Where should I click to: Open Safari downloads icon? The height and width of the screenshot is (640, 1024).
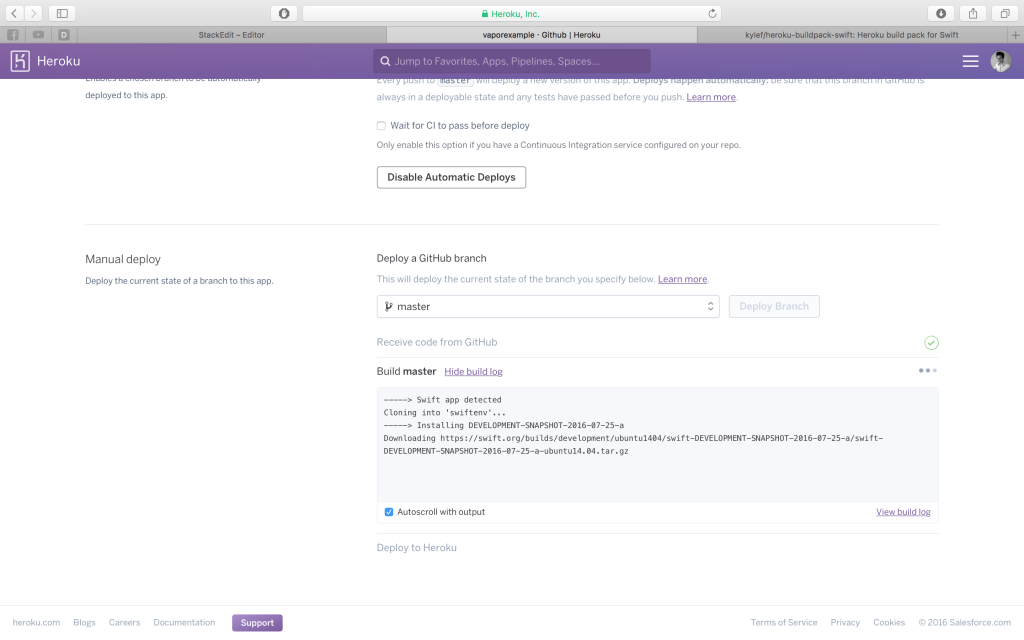941,13
